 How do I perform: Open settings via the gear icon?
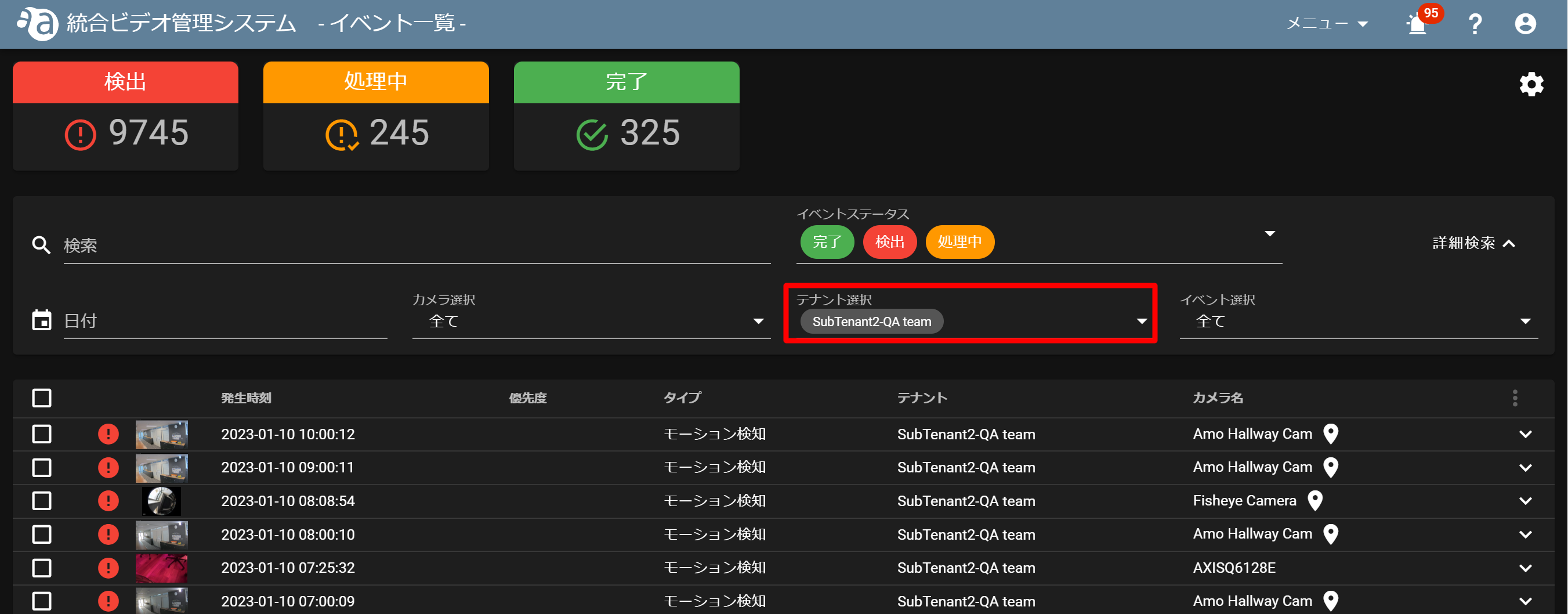(x=1531, y=85)
